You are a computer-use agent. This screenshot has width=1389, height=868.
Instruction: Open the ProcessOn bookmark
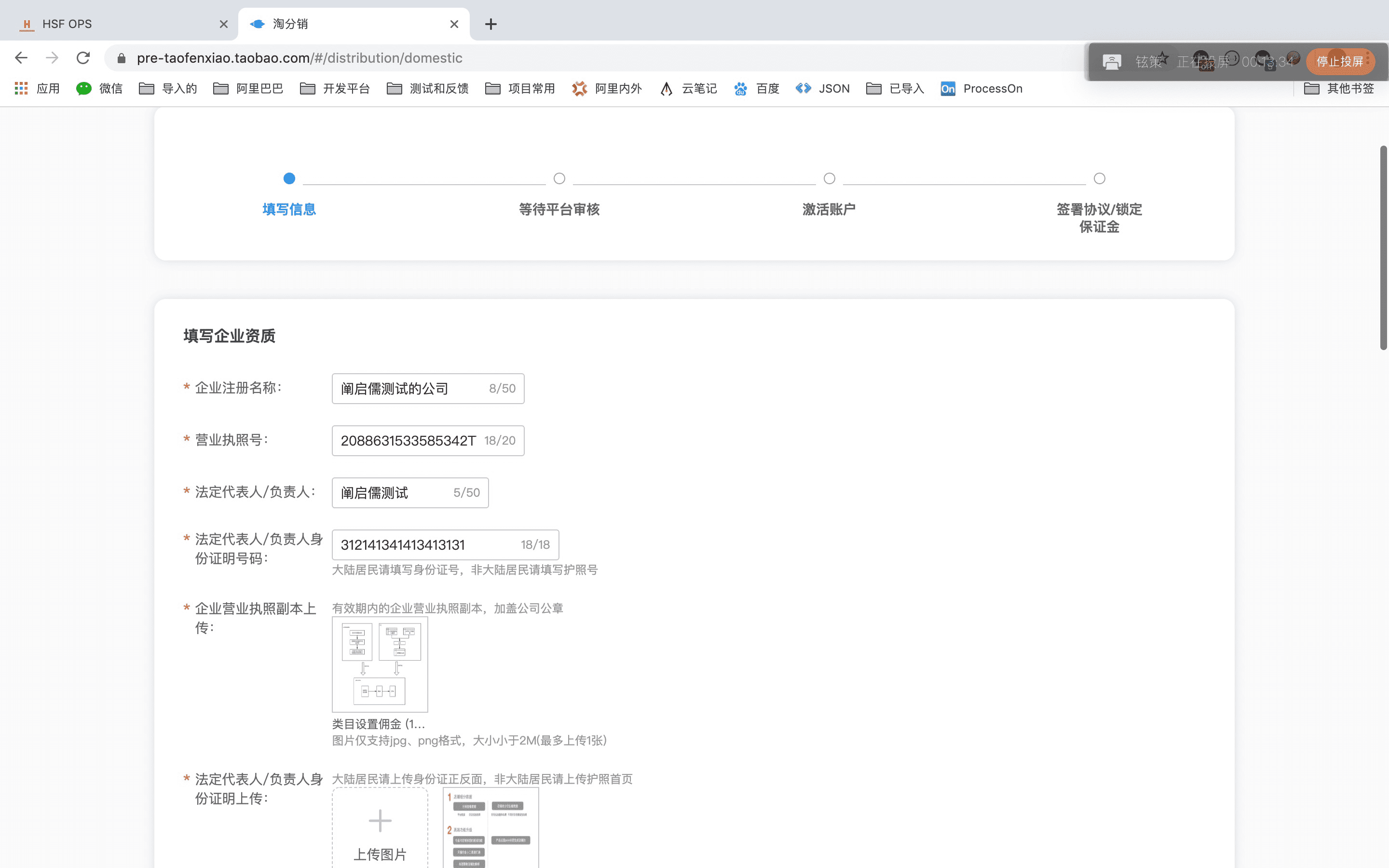[981, 88]
